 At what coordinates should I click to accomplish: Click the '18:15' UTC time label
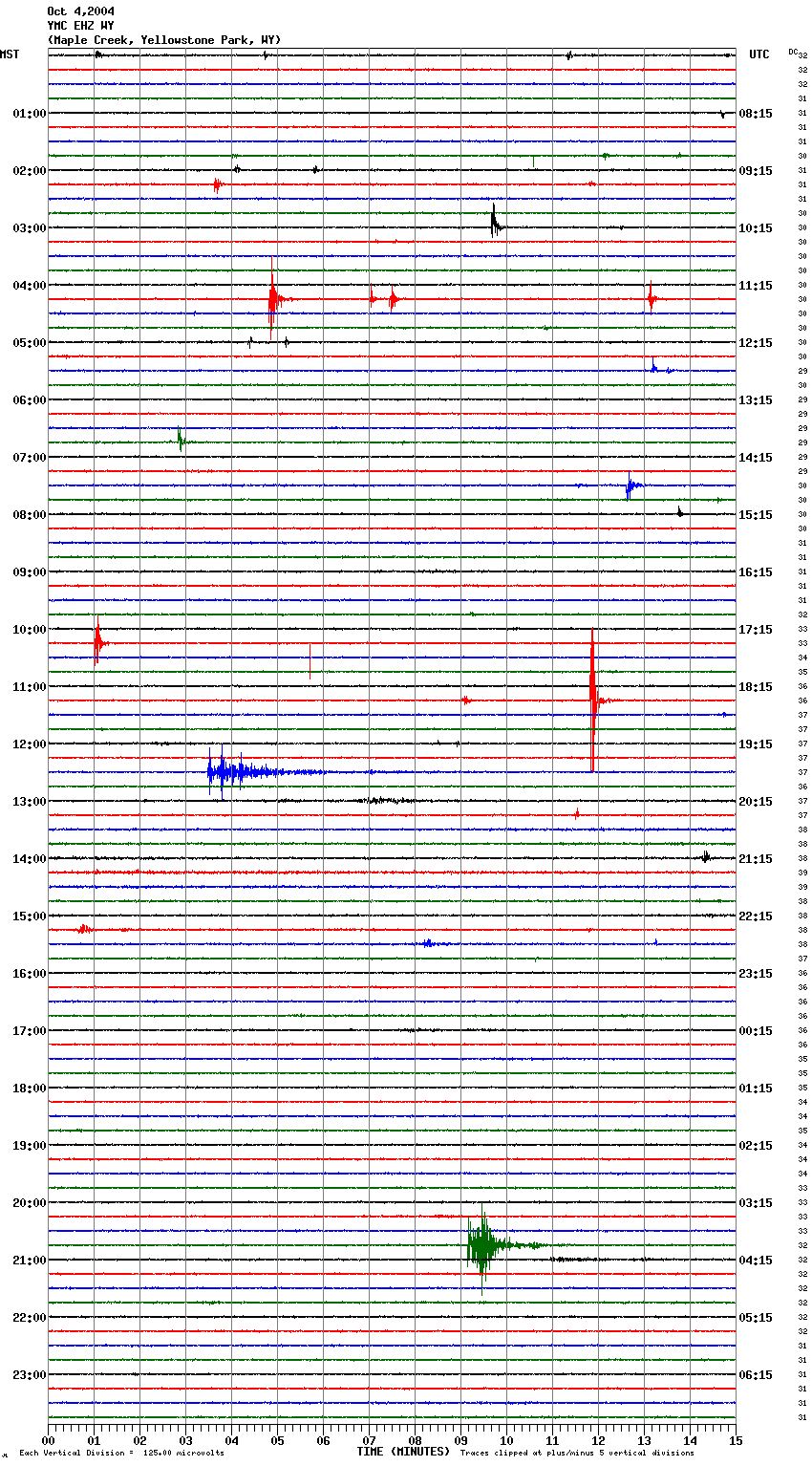[x=756, y=687]
